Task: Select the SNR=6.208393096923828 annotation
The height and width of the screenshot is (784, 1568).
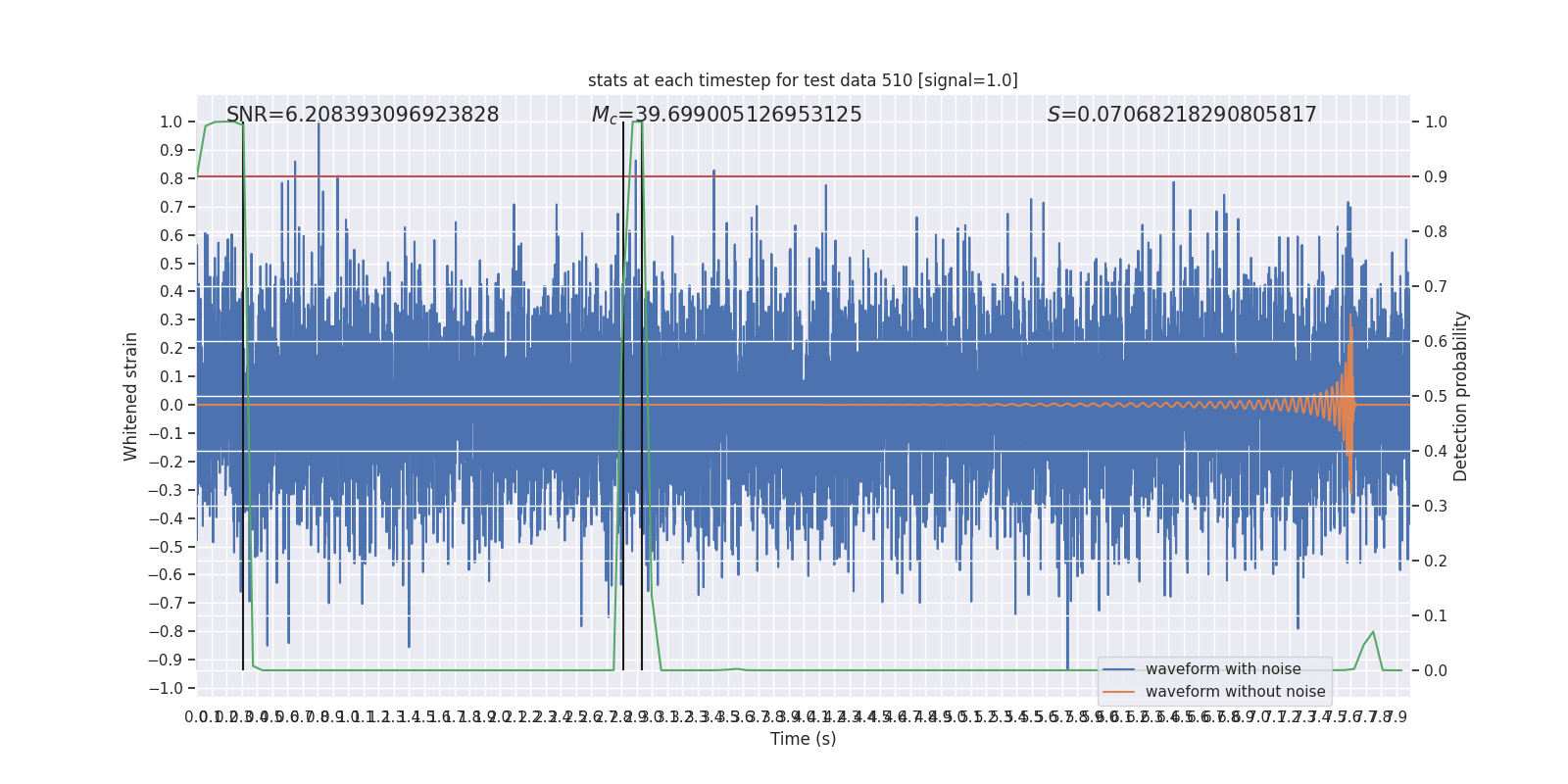Action: pos(363,115)
